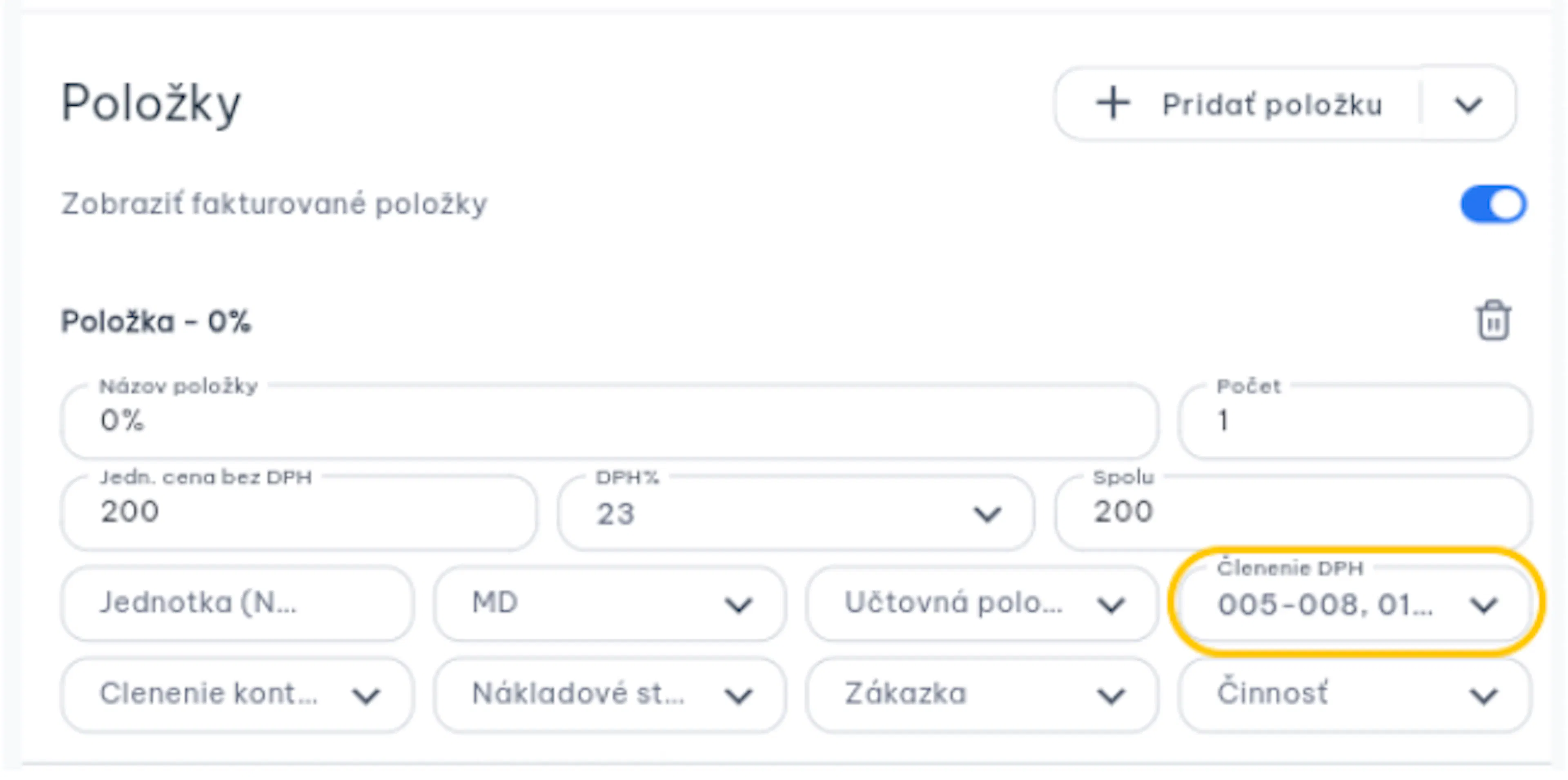The height and width of the screenshot is (780, 1568).
Task: Click the Položka - 0% heading
Action: (156, 321)
